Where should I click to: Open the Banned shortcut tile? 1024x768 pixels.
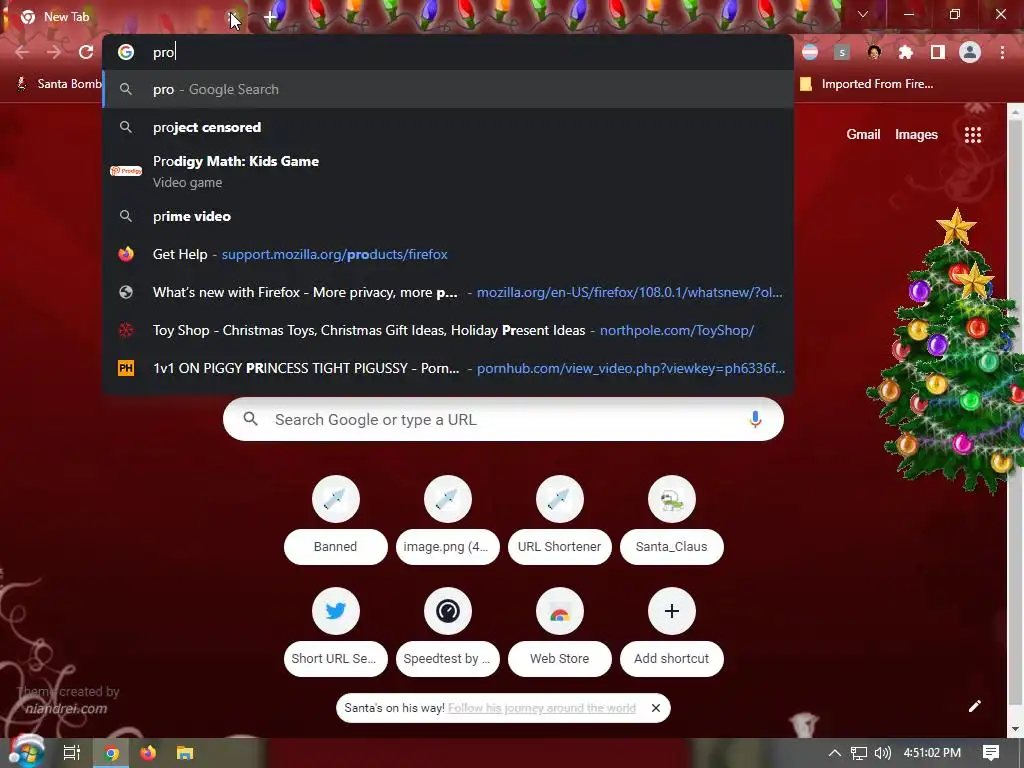[336, 520]
